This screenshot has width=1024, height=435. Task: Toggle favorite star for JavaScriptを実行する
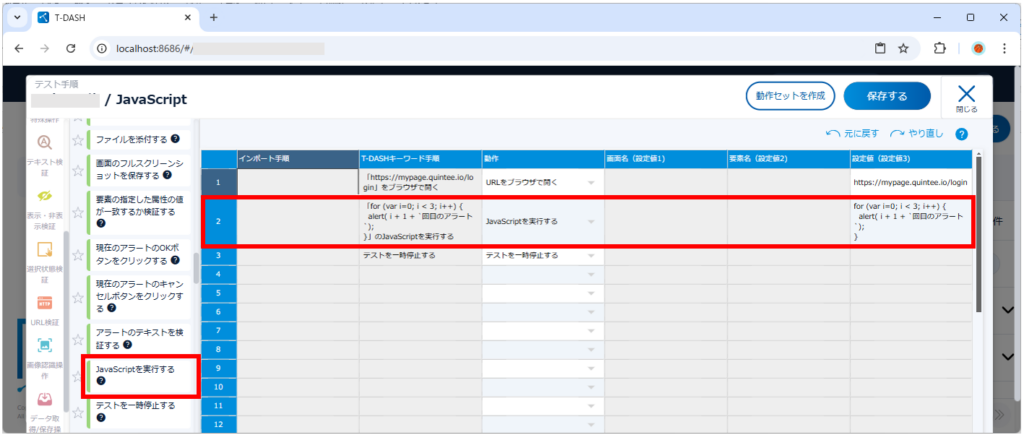click(77, 375)
